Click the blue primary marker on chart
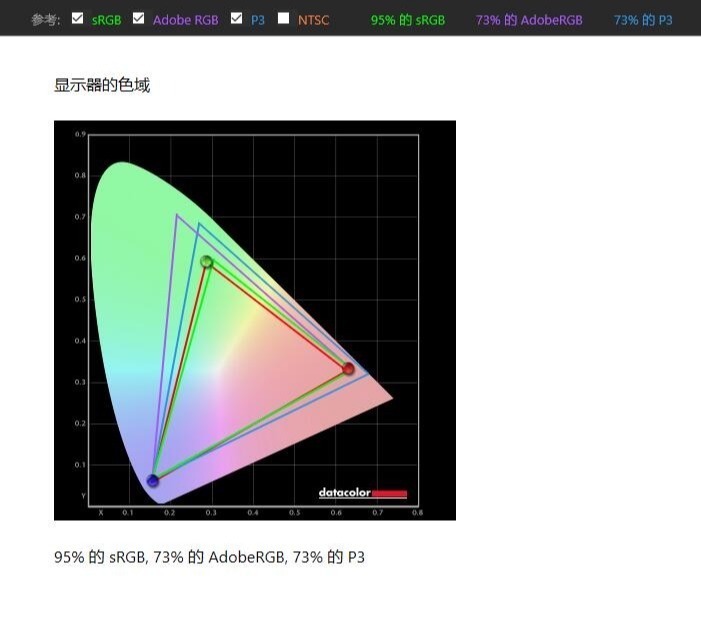 click(x=153, y=481)
